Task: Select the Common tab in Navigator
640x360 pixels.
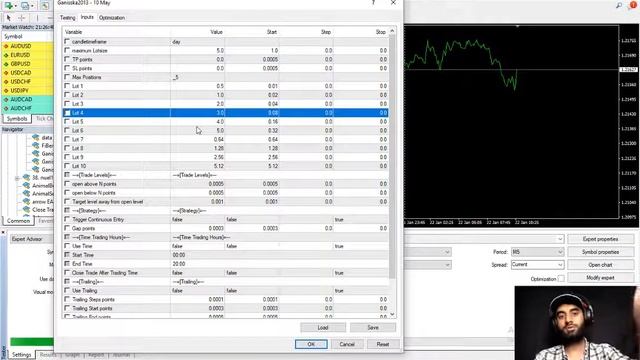Action: pyautogui.click(x=18, y=221)
